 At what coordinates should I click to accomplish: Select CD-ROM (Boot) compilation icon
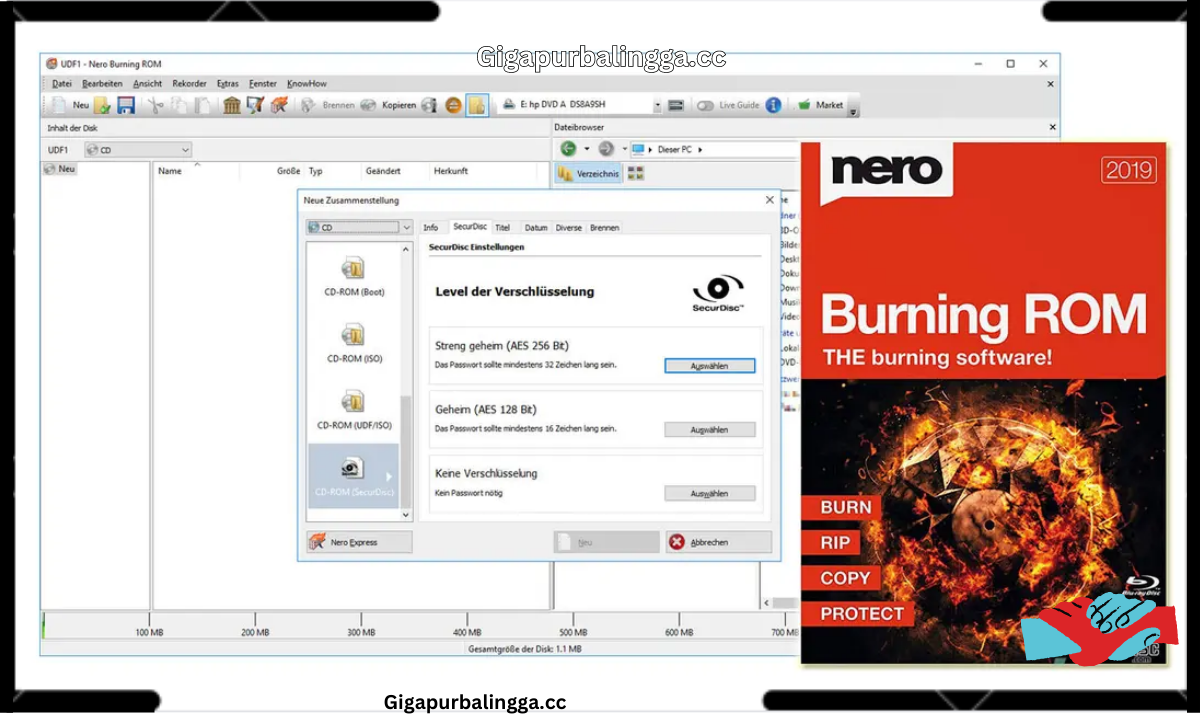pos(352,267)
